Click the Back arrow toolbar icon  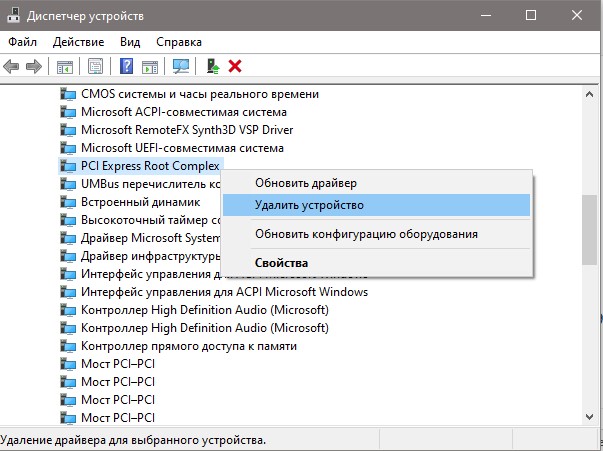click(11, 67)
